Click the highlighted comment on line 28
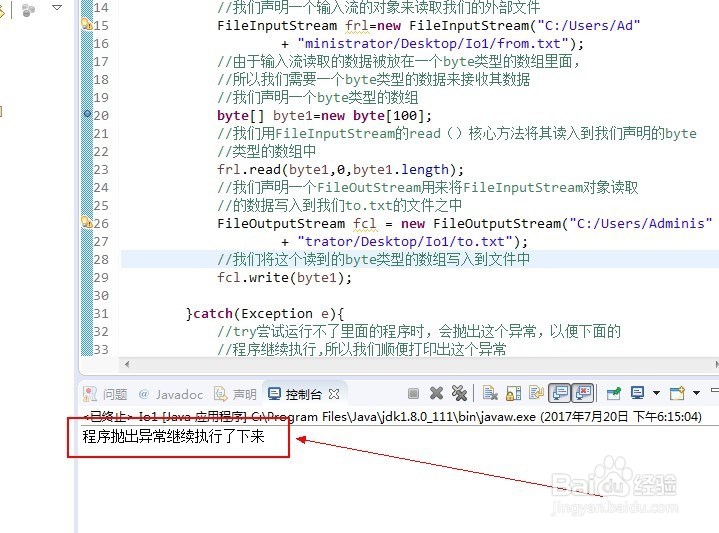719x533 pixels. click(374, 260)
